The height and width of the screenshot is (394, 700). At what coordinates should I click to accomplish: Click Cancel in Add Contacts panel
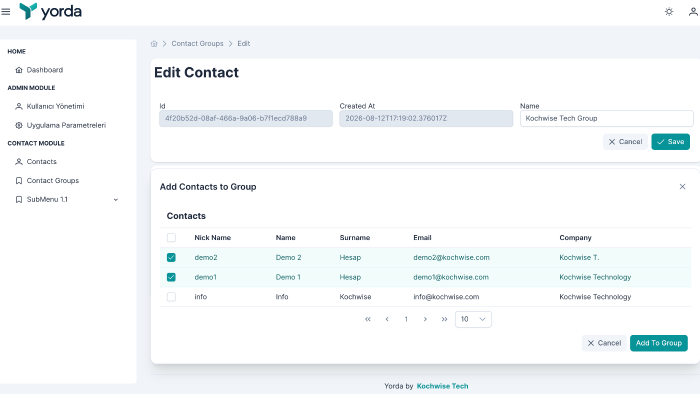tap(604, 343)
